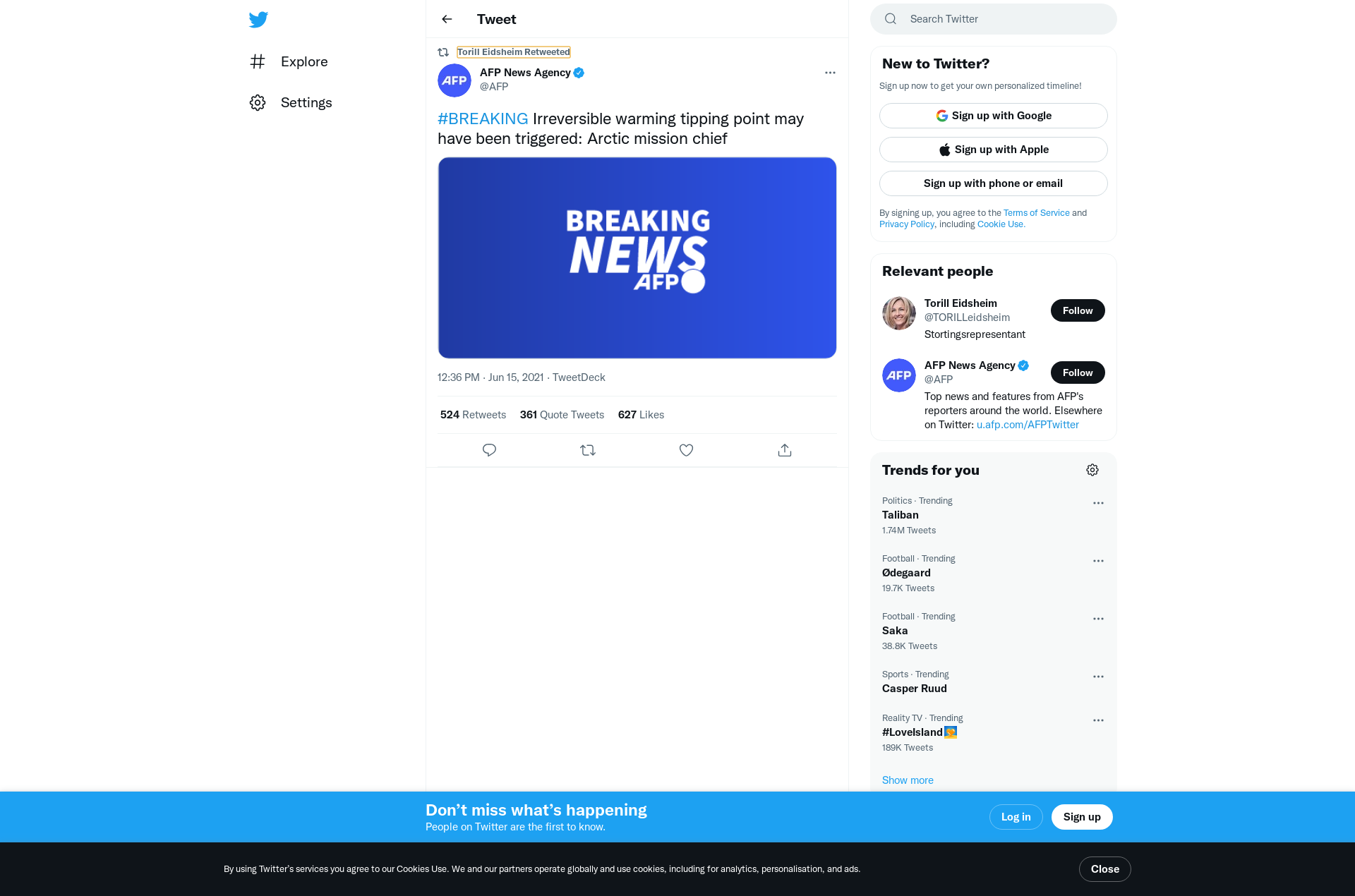Click AFP avatar beside the tweet

(x=454, y=80)
